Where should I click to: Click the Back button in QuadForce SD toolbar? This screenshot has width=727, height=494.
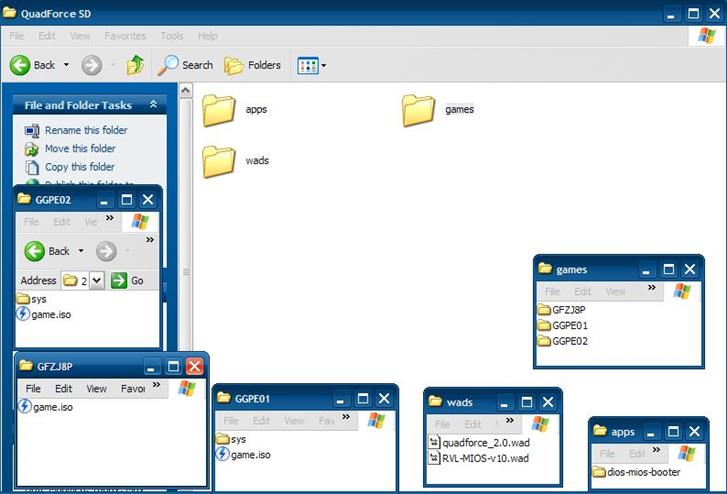pyautogui.click(x=32, y=65)
